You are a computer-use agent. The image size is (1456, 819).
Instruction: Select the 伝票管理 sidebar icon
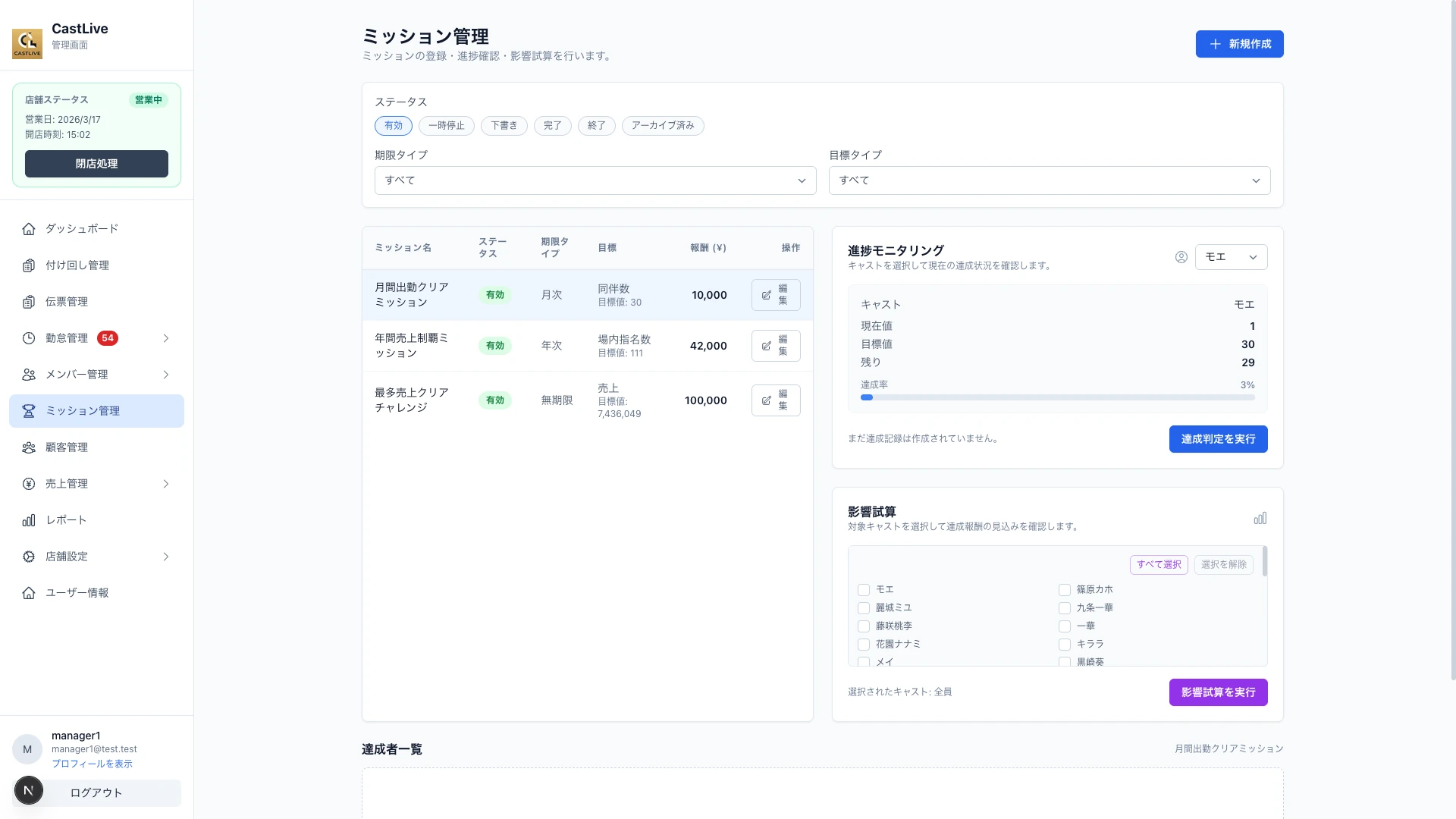pos(28,301)
